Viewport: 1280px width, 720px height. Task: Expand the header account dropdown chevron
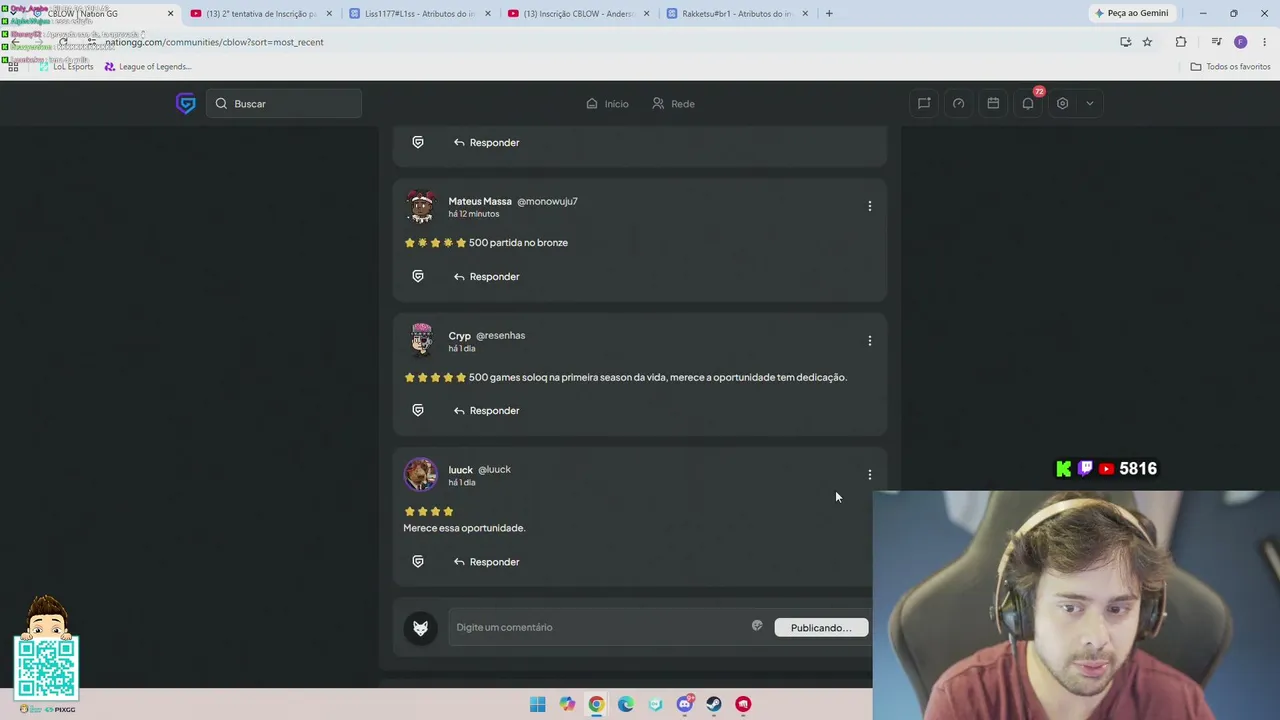[1090, 103]
